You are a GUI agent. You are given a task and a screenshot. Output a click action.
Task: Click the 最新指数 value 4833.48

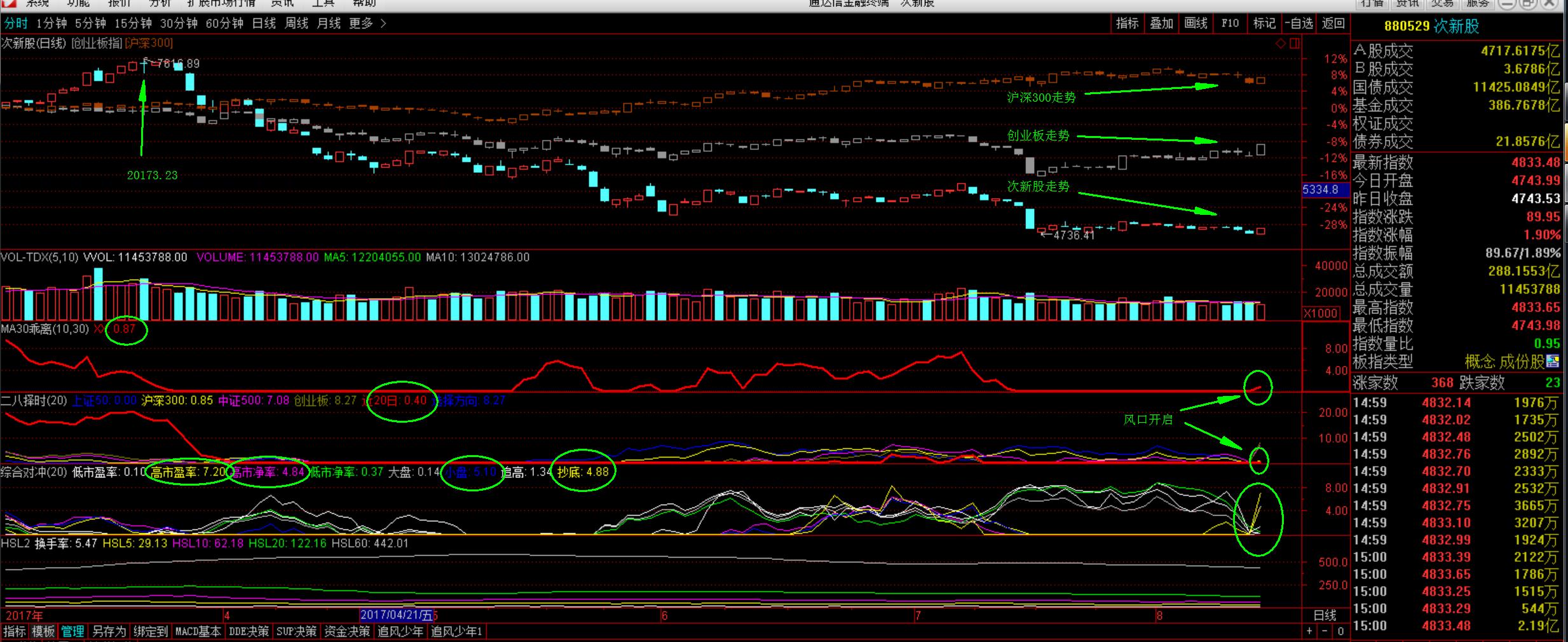point(1536,162)
